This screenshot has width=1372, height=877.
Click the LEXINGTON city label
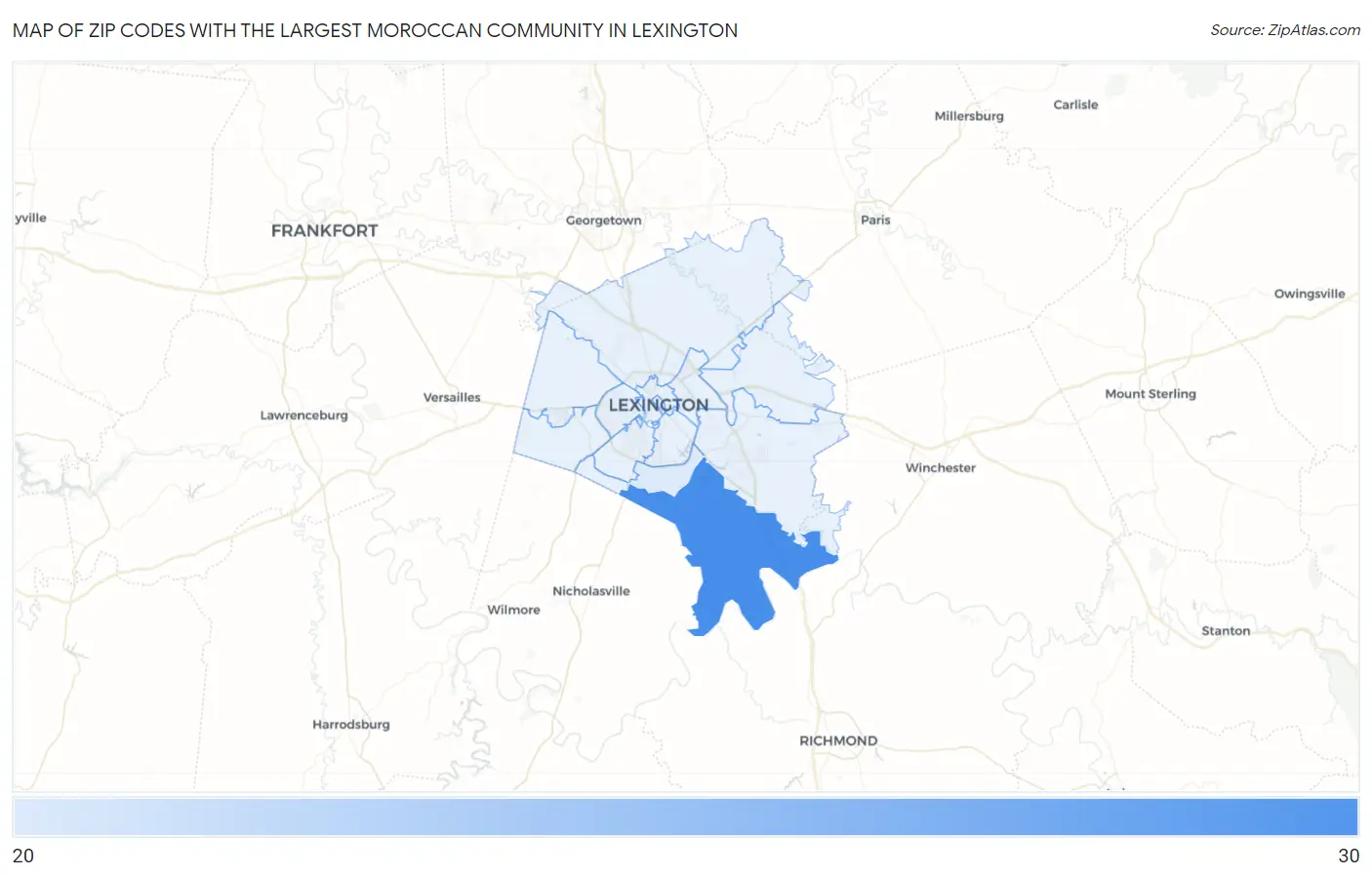[x=659, y=405]
